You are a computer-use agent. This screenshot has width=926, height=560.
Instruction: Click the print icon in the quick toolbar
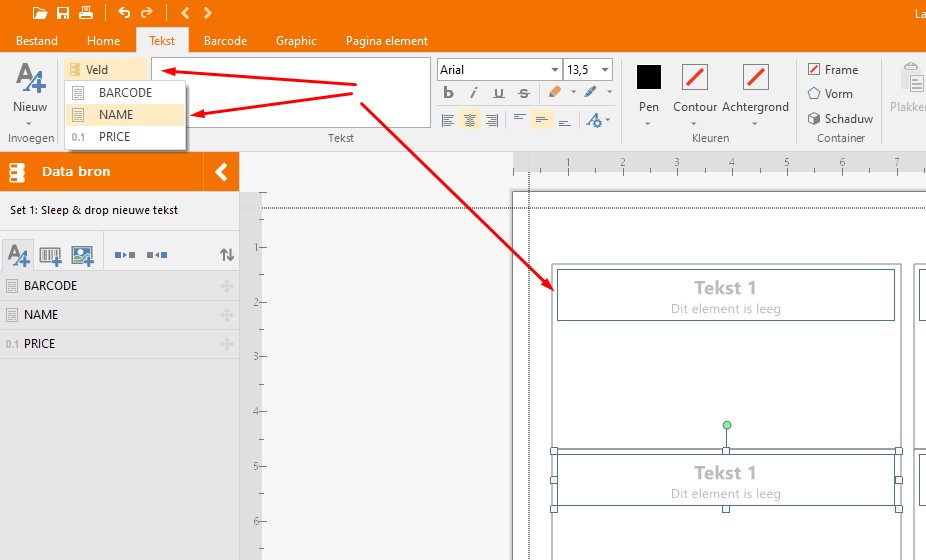point(86,13)
